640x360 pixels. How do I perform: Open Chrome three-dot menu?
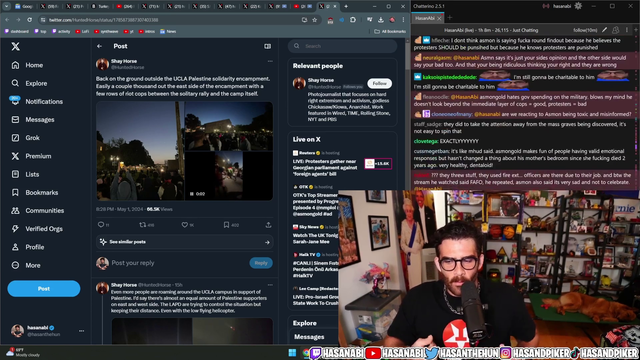[x=403, y=20]
